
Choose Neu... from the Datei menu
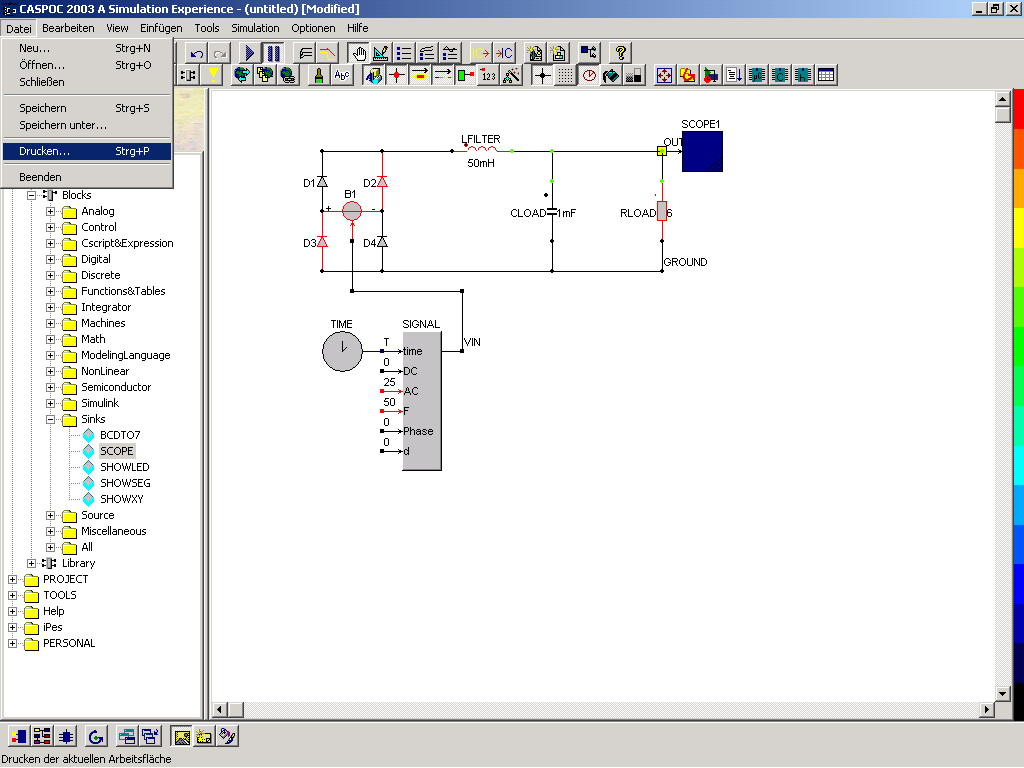pyautogui.click(x=87, y=48)
